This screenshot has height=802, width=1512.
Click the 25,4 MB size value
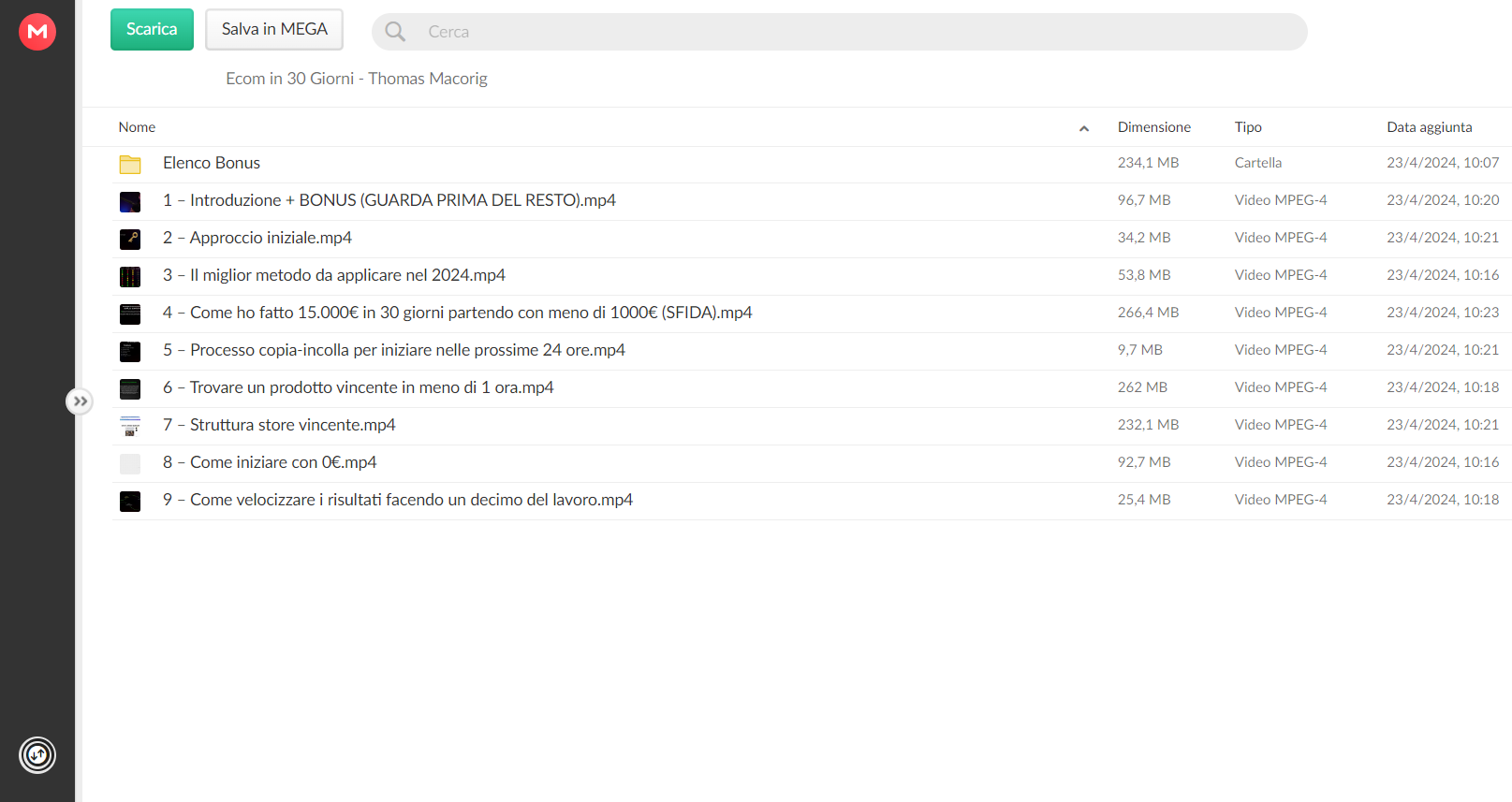pos(1144,500)
